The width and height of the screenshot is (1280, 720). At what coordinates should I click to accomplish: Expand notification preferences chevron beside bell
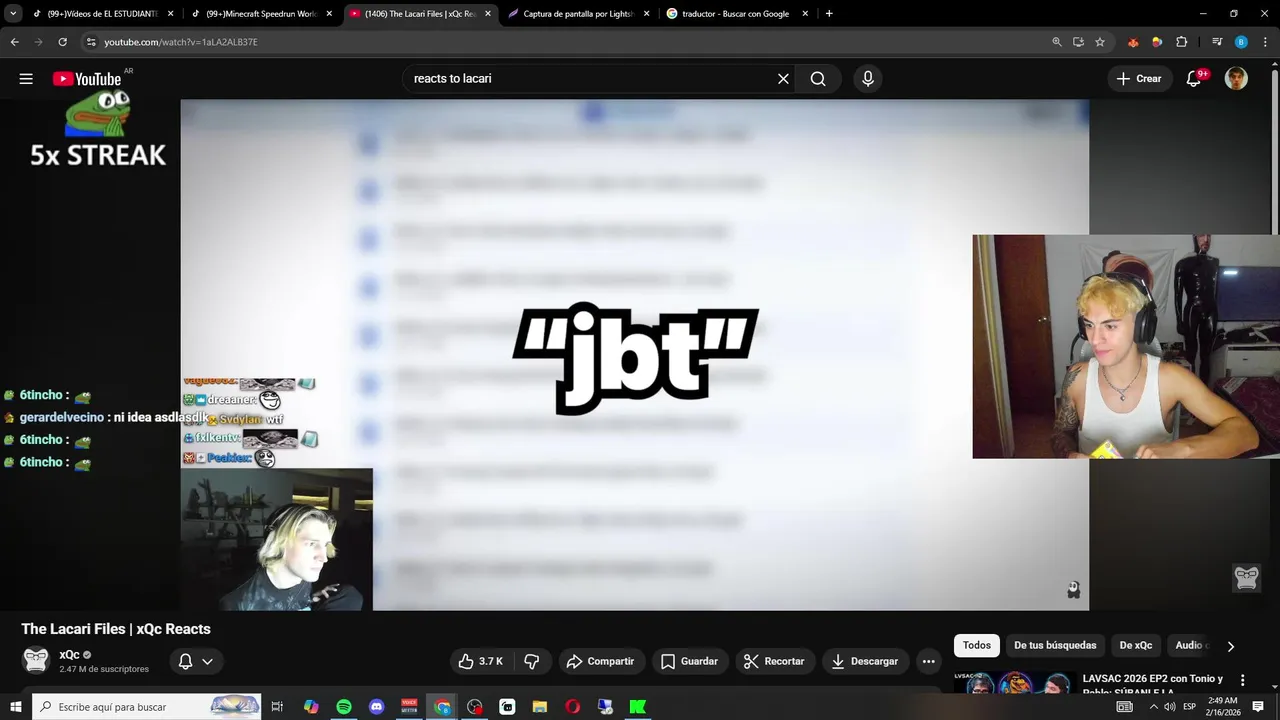tap(207, 661)
